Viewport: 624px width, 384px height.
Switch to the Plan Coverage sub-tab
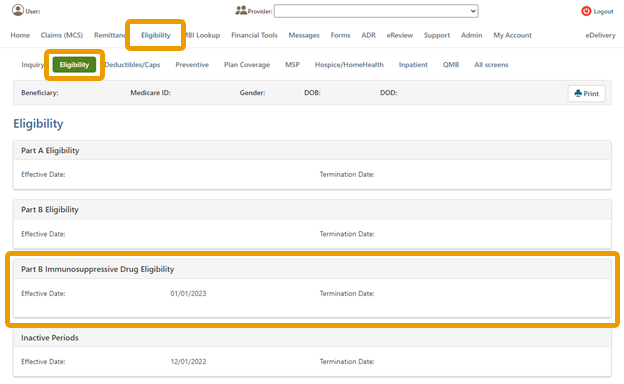247,64
